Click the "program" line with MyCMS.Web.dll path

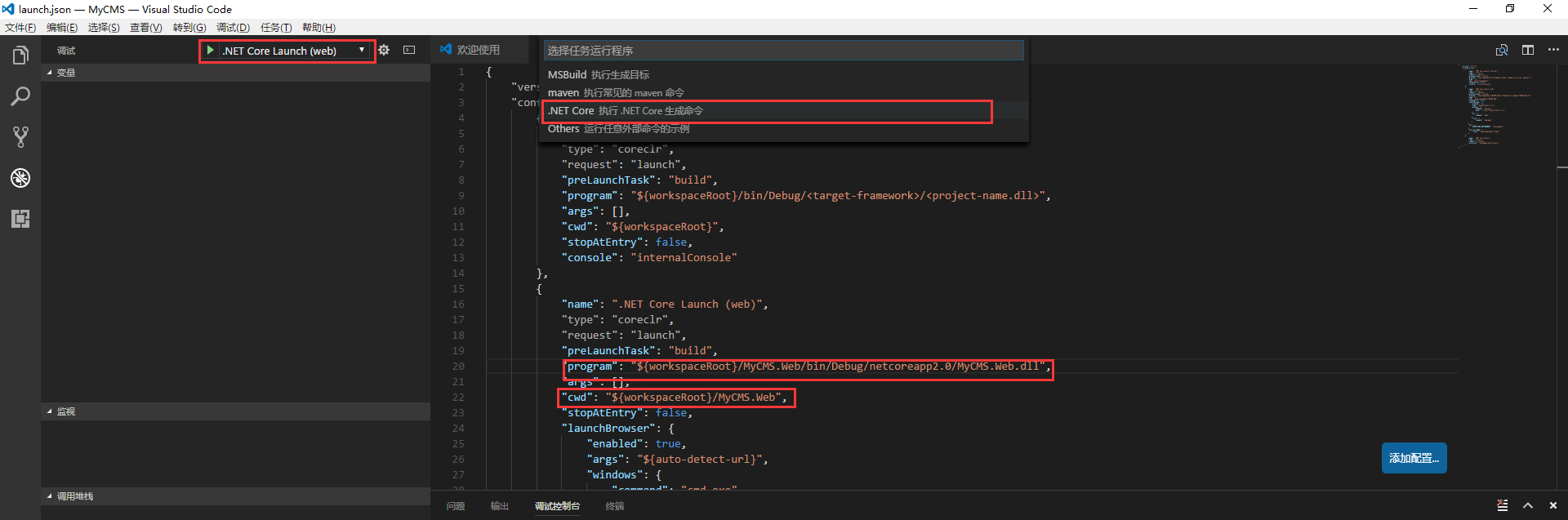(806, 367)
